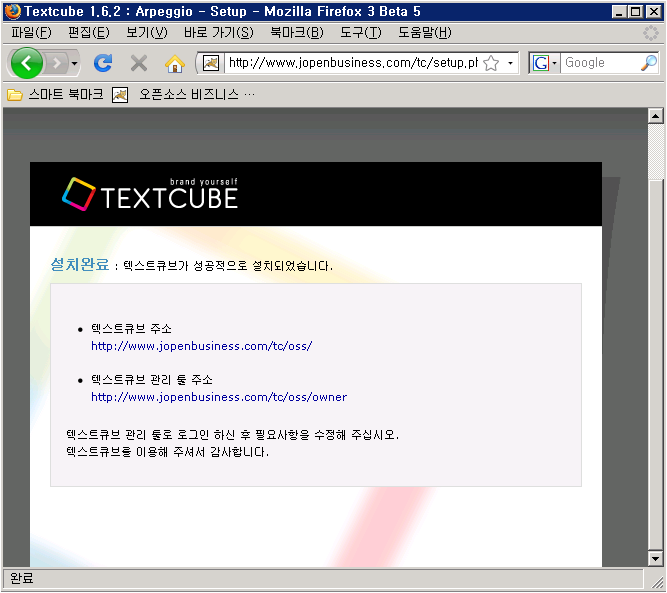Open the 오픈소스 비즈니스 bookmark

(183, 94)
